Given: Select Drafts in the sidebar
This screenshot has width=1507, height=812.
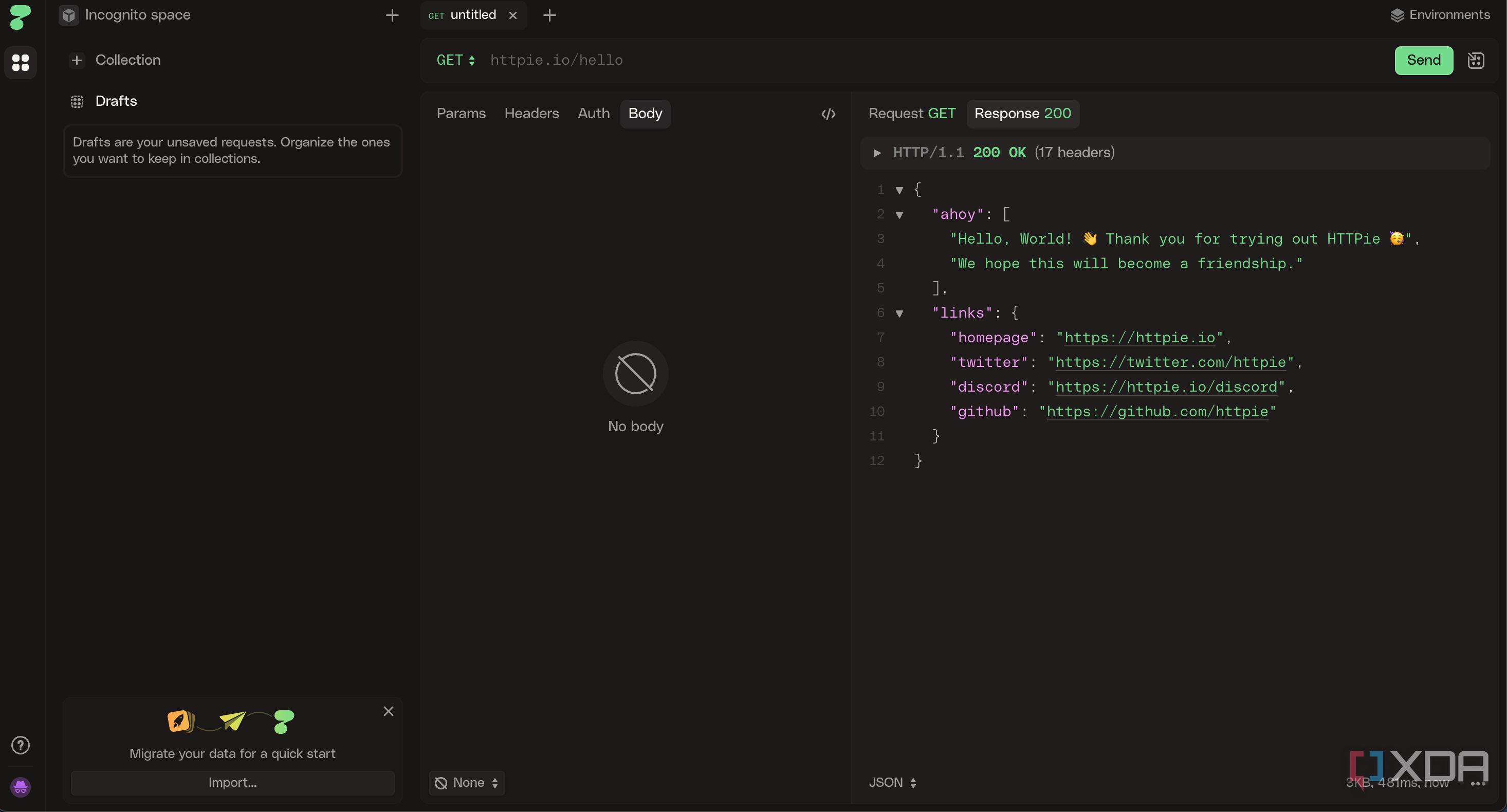Looking at the screenshot, I should [x=116, y=101].
